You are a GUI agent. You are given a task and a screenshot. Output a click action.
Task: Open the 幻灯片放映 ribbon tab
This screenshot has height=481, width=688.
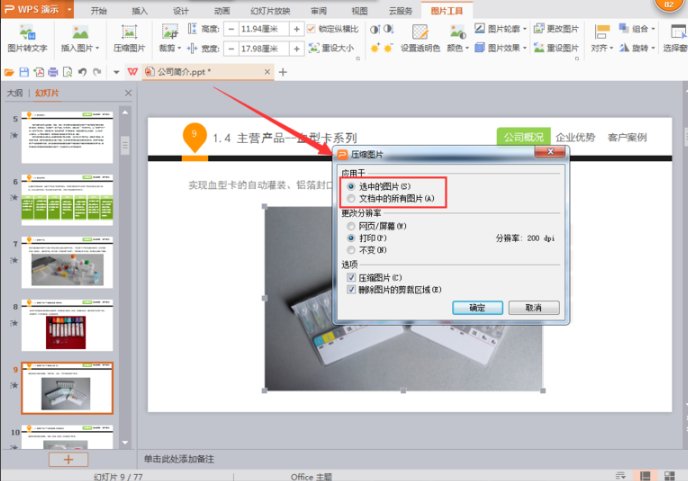270,11
